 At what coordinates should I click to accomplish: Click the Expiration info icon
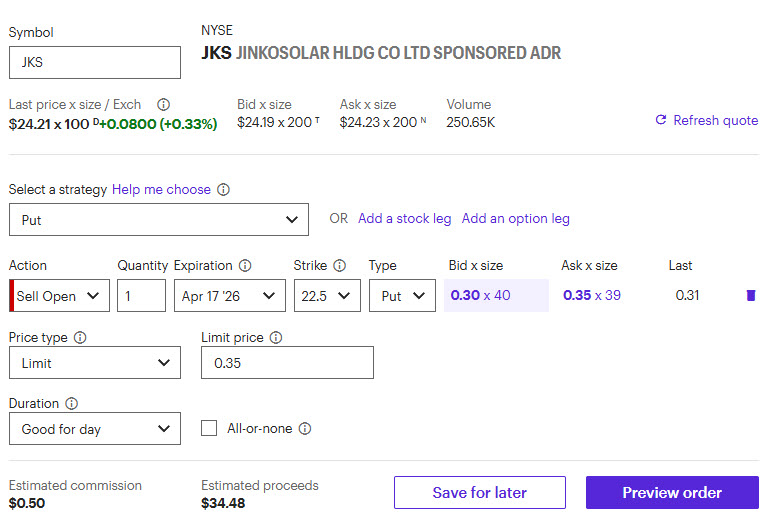point(245,266)
